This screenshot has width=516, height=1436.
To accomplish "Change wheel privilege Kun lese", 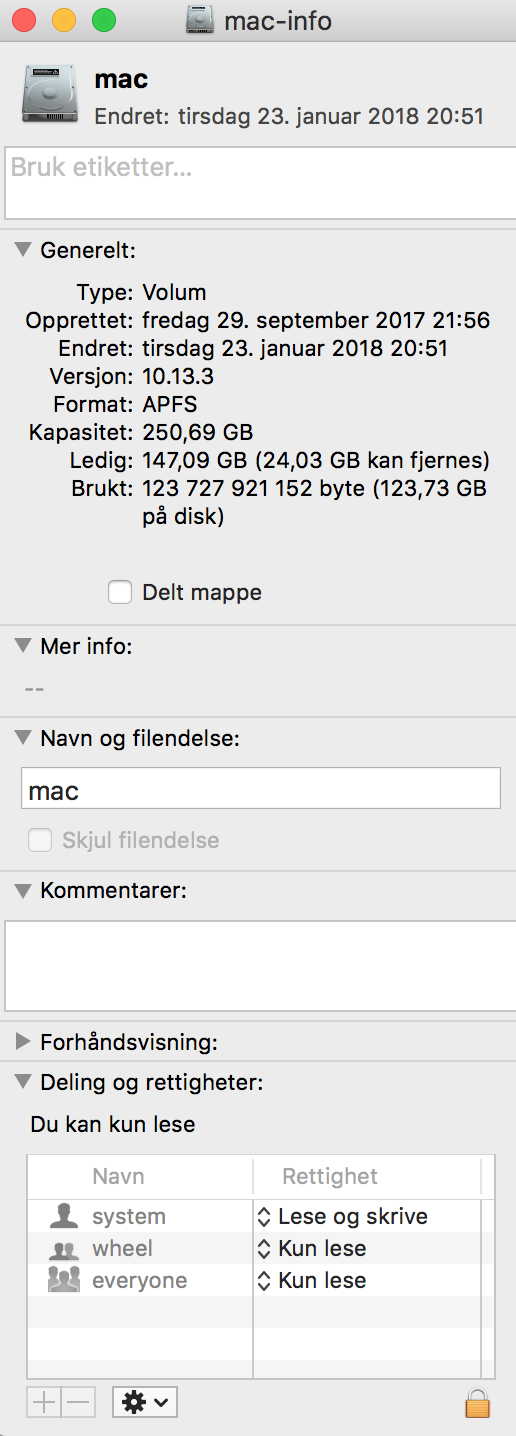I will click(x=312, y=1248).
